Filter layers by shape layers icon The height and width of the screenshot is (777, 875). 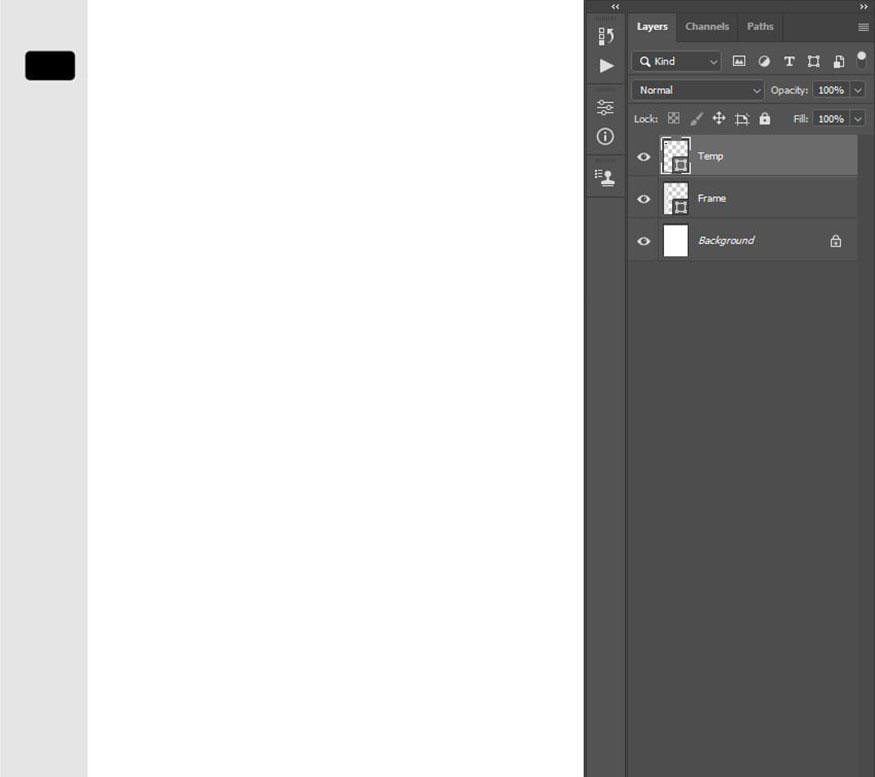tap(814, 61)
